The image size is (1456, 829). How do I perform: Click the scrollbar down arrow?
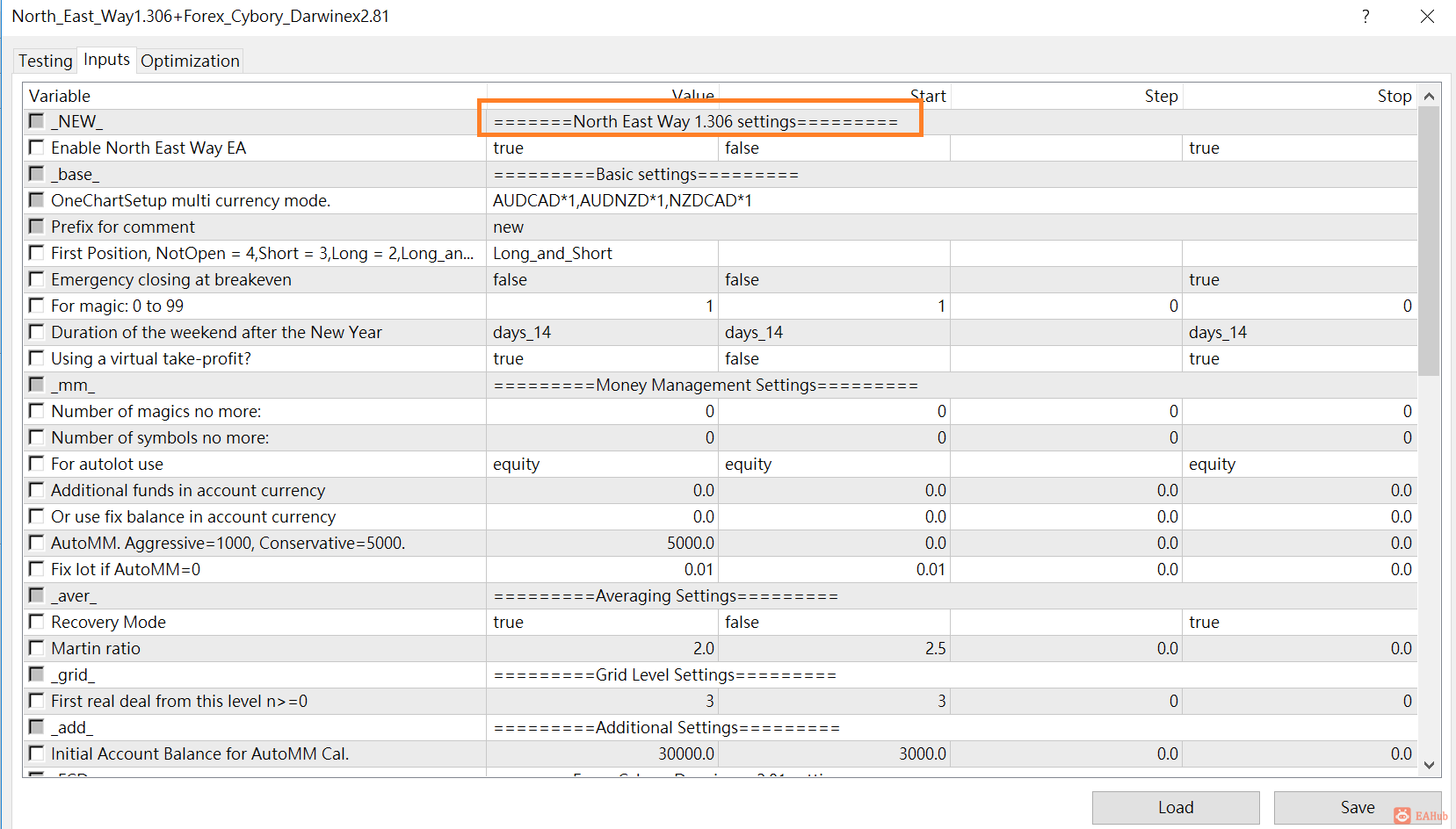(1429, 765)
